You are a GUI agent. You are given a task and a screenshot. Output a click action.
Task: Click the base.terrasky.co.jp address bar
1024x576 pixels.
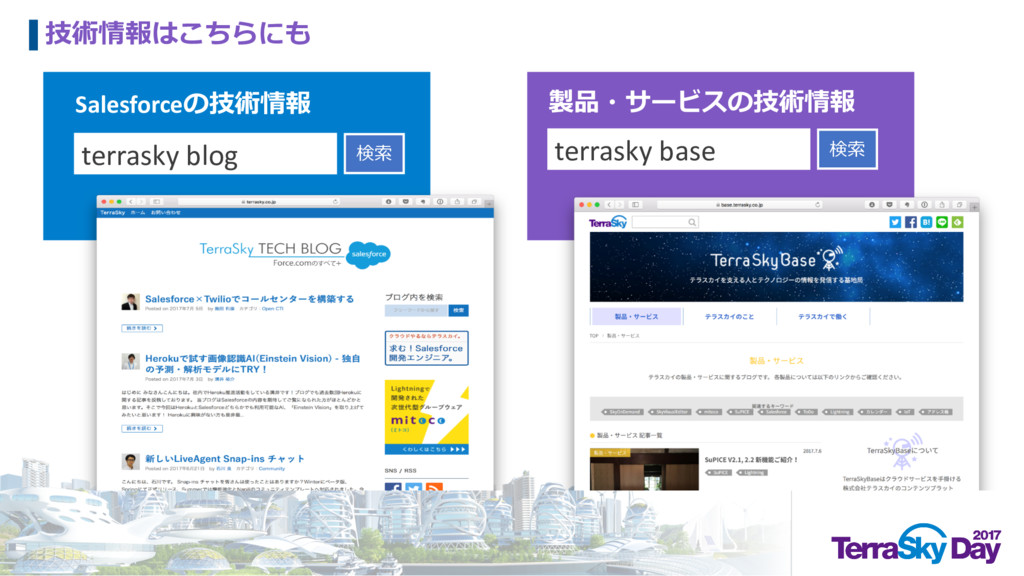click(x=740, y=204)
